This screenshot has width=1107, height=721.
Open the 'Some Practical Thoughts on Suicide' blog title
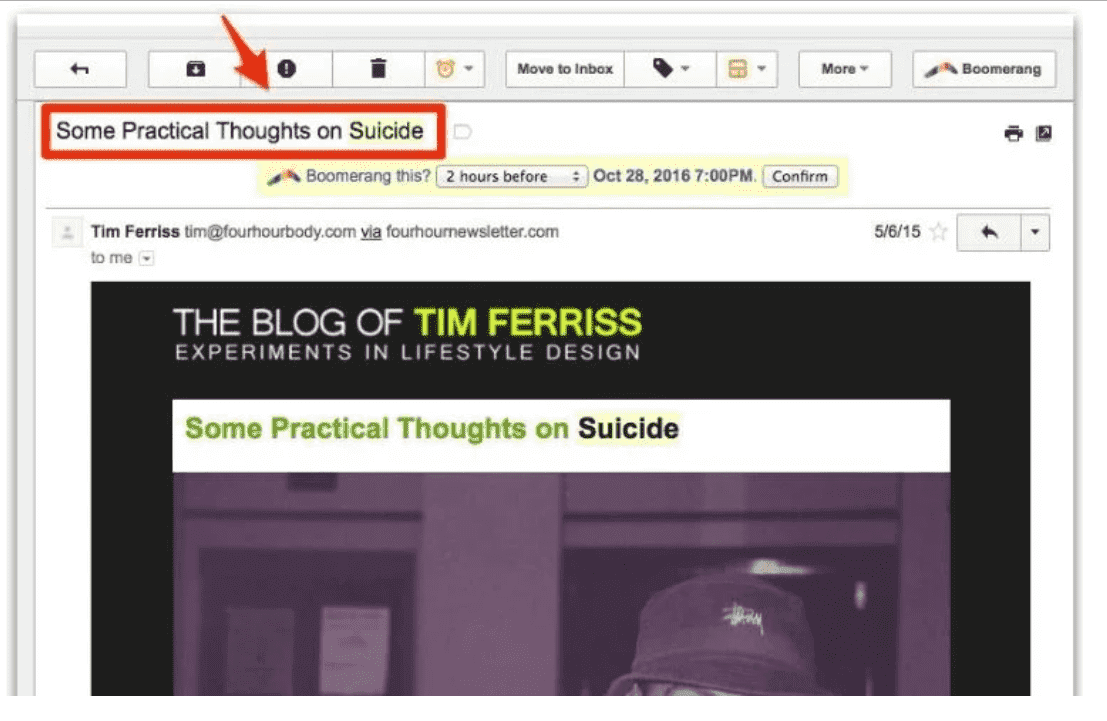(x=431, y=428)
